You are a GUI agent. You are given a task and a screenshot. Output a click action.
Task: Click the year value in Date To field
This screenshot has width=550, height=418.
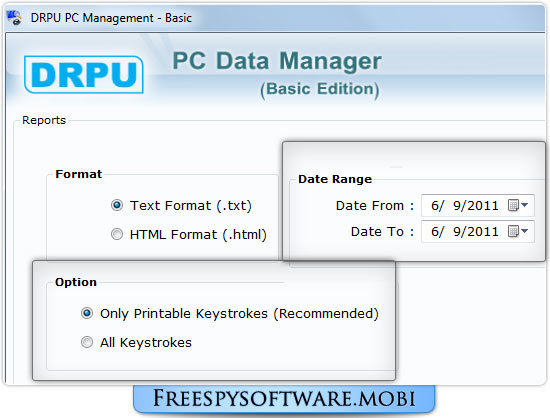(484, 232)
